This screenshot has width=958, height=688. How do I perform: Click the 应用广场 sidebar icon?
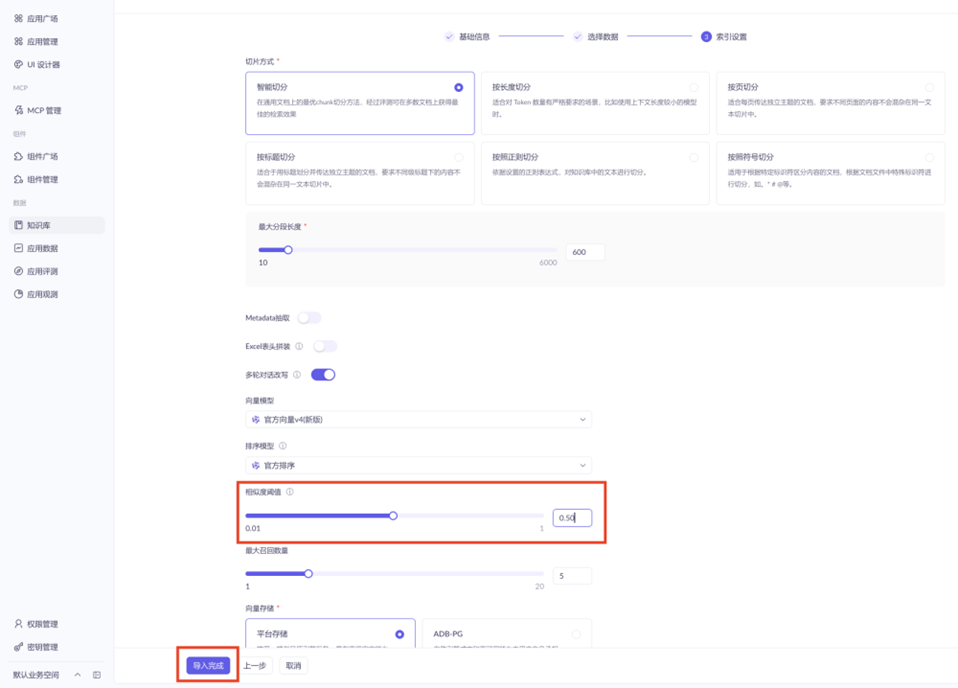(x=18, y=18)
